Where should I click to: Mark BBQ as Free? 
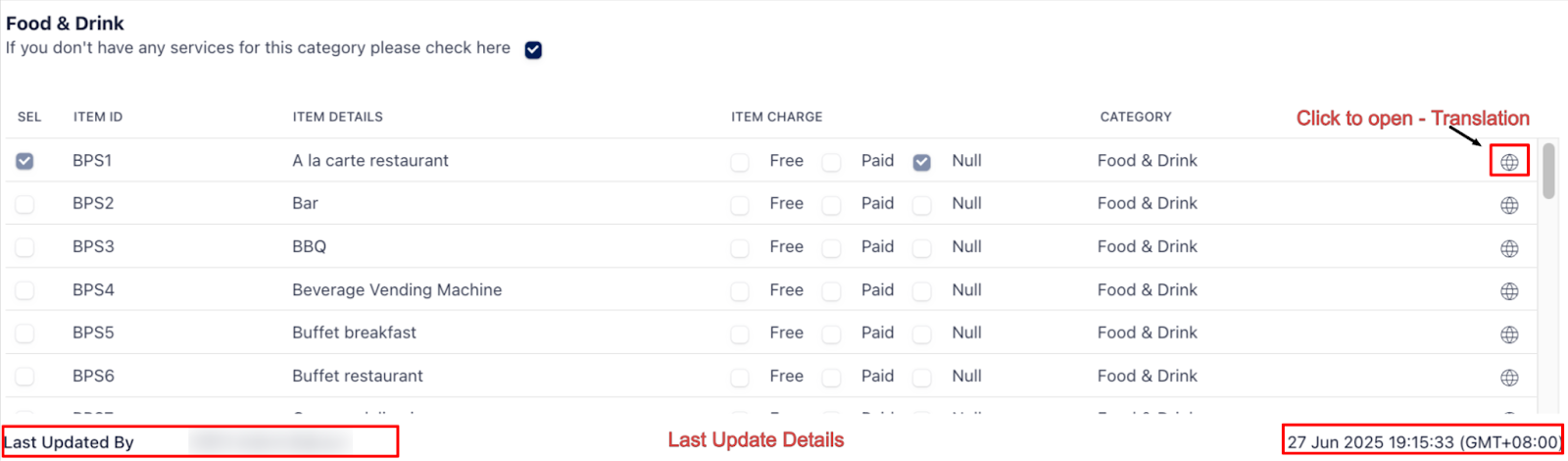point(740,248)
